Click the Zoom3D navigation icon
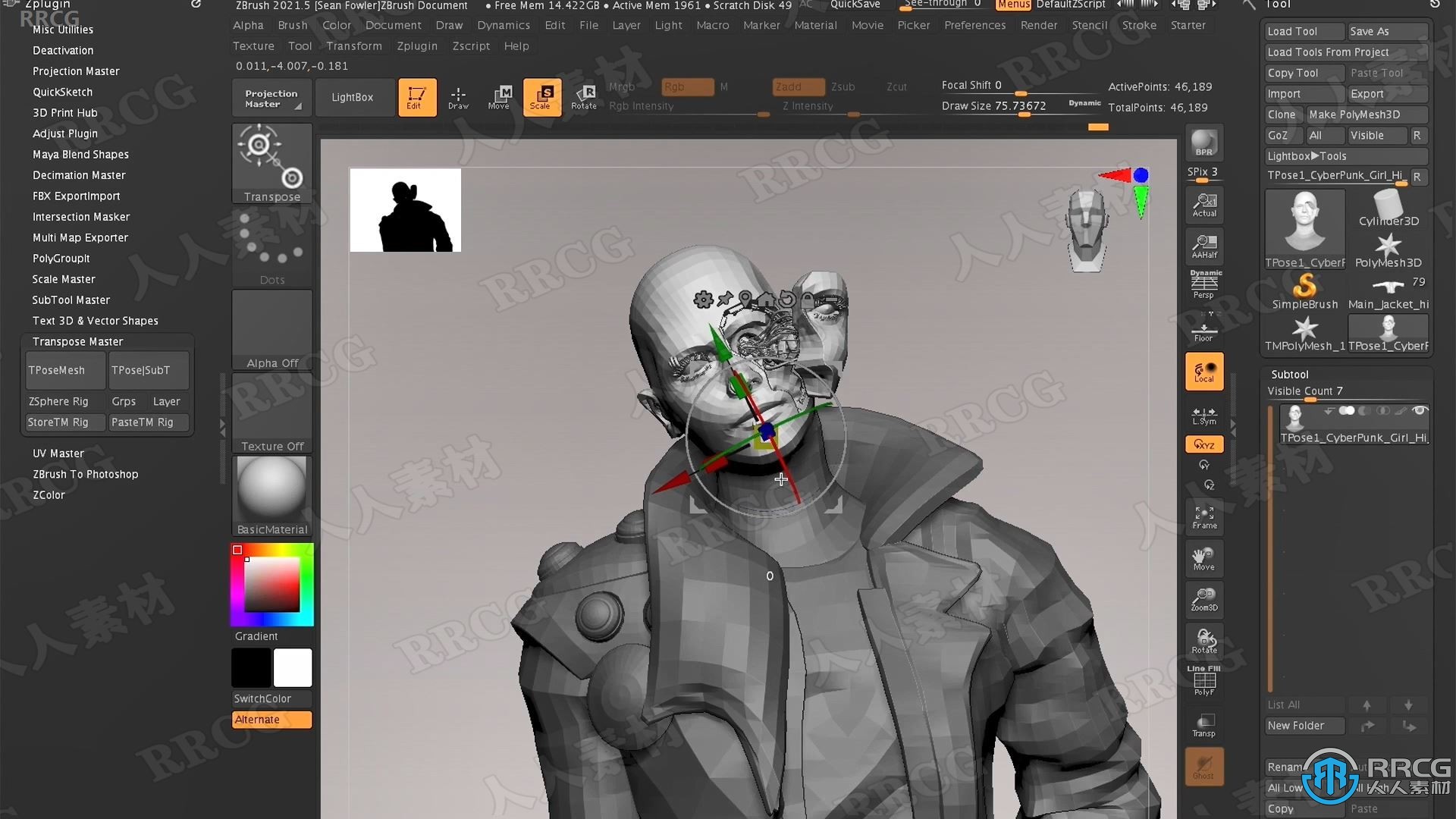Viewport: 1456px width, 819px height. tap(1204, 599)
